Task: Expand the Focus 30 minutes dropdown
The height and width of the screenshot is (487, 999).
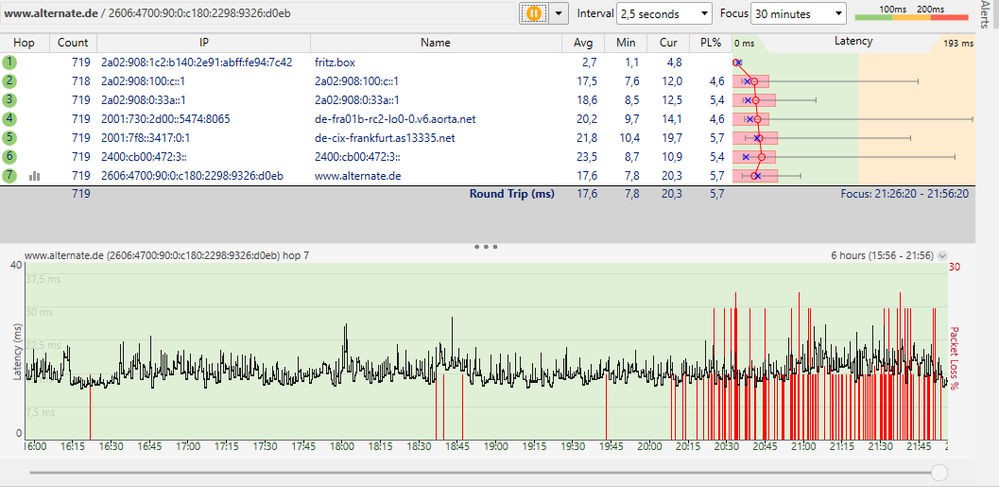Action: pyautogui.click(x=798, y=14)
